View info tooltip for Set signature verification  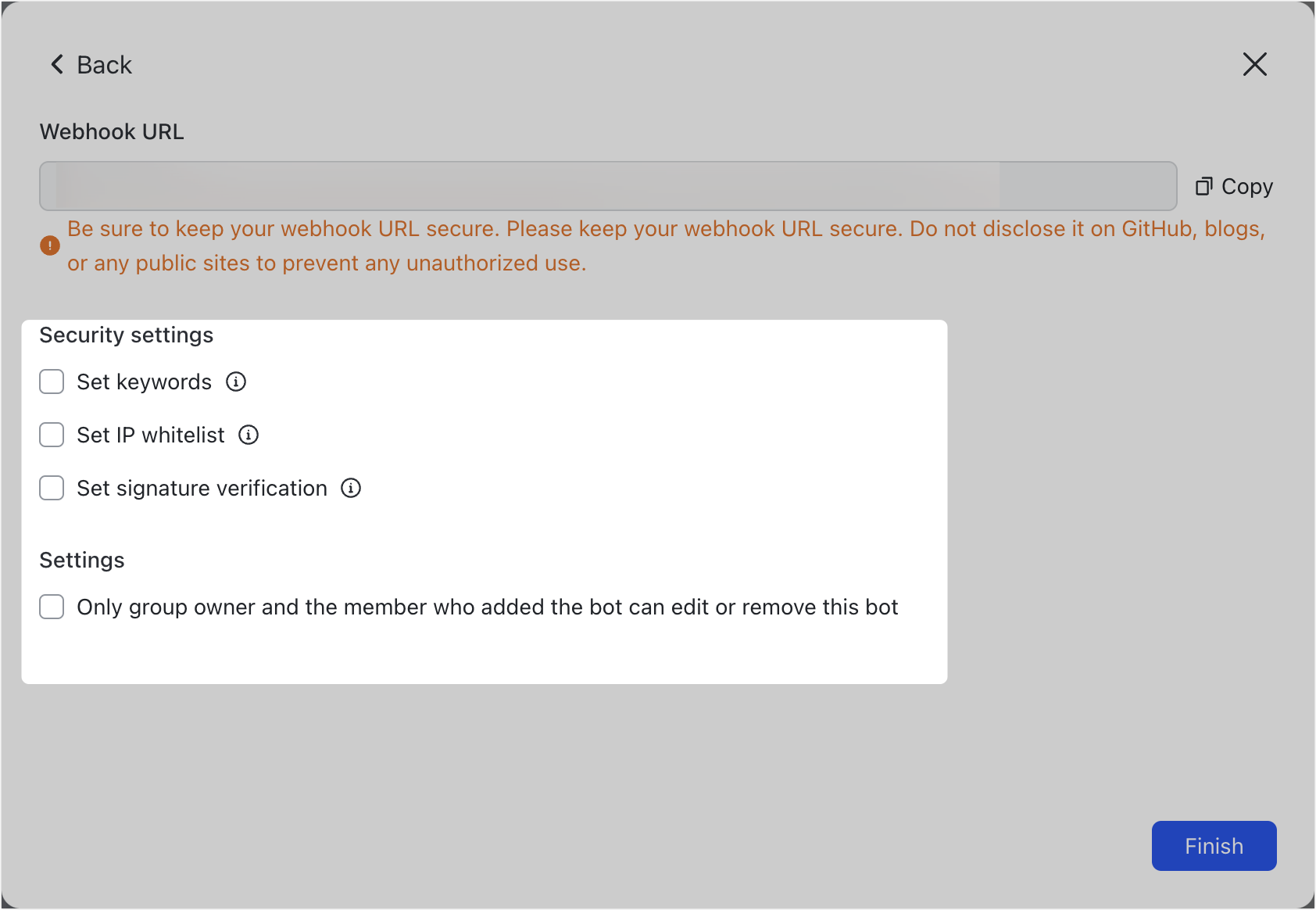(352, 488)
